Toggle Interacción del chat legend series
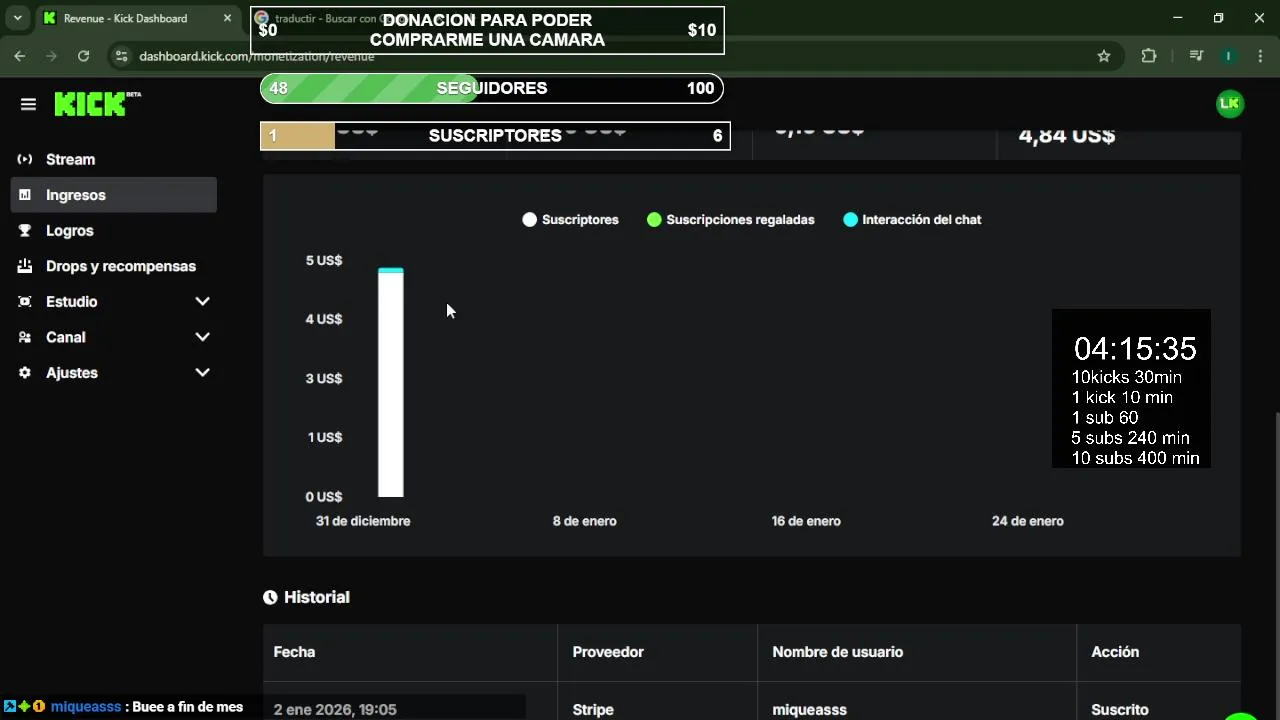1280x720 pixels. 911,219
